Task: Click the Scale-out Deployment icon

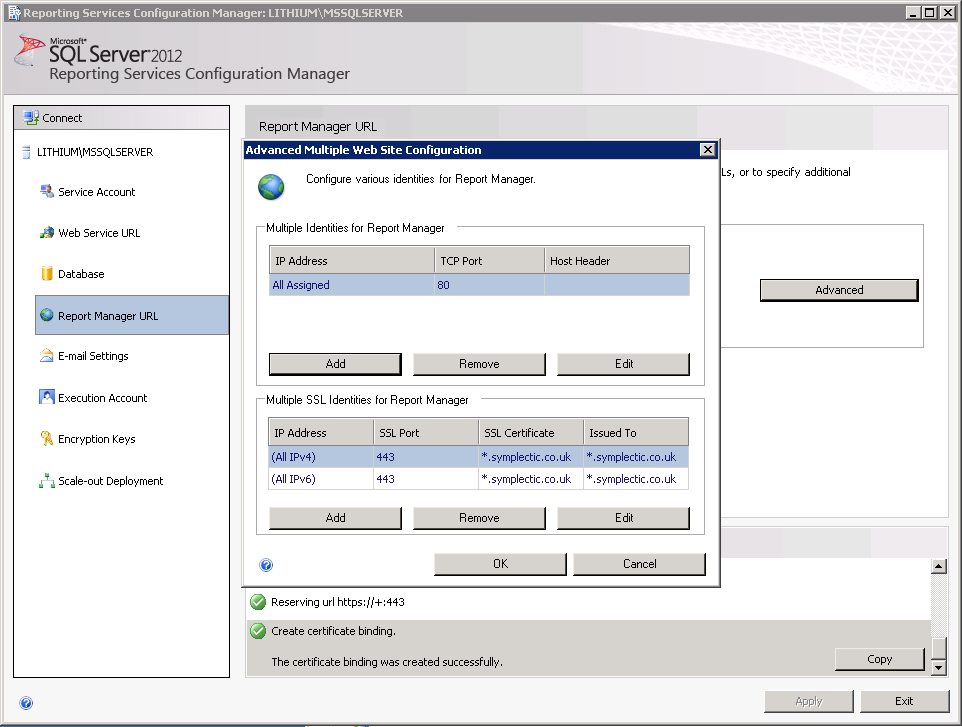Action: [46, 481]
